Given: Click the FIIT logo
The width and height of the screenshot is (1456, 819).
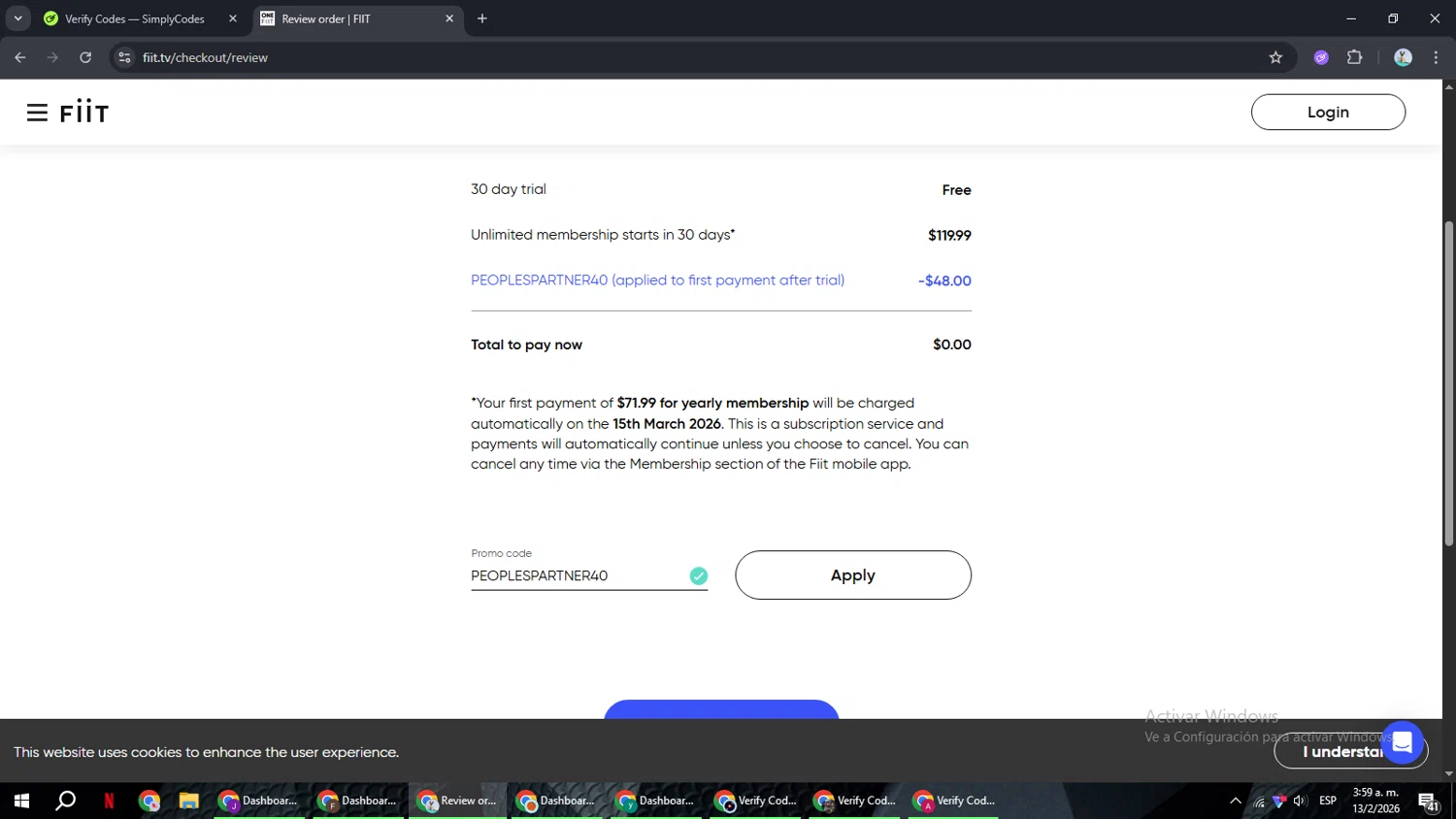Looking at the screenshot, I should coord(84,113).
